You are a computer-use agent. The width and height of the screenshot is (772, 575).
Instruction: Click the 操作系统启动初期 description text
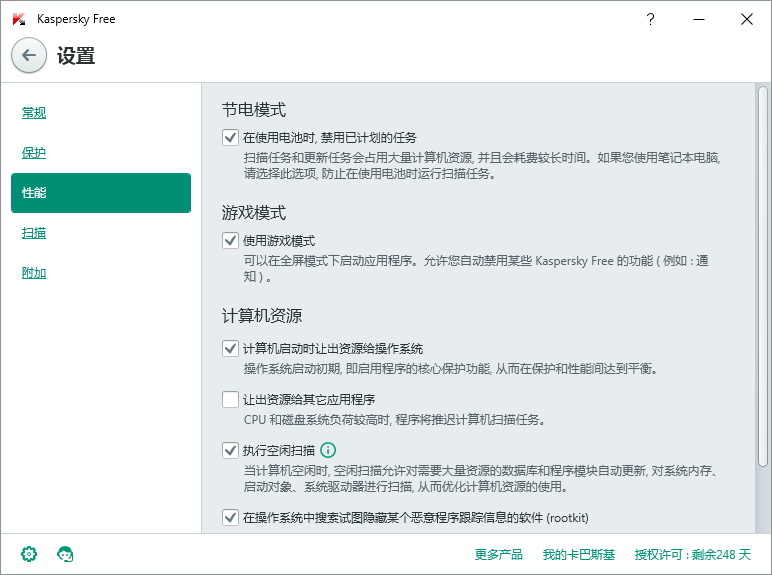tap(450, 369)
